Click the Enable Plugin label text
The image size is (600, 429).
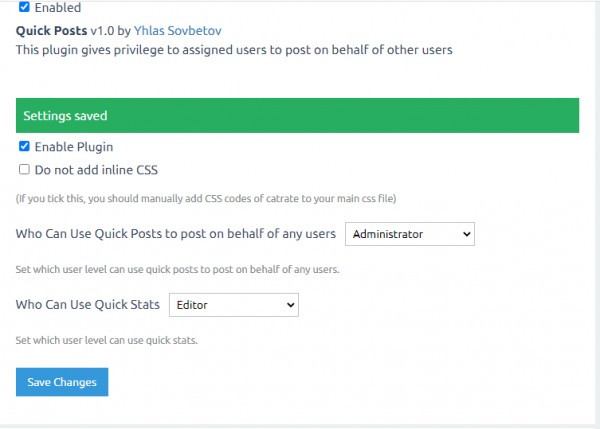point(74,147)
